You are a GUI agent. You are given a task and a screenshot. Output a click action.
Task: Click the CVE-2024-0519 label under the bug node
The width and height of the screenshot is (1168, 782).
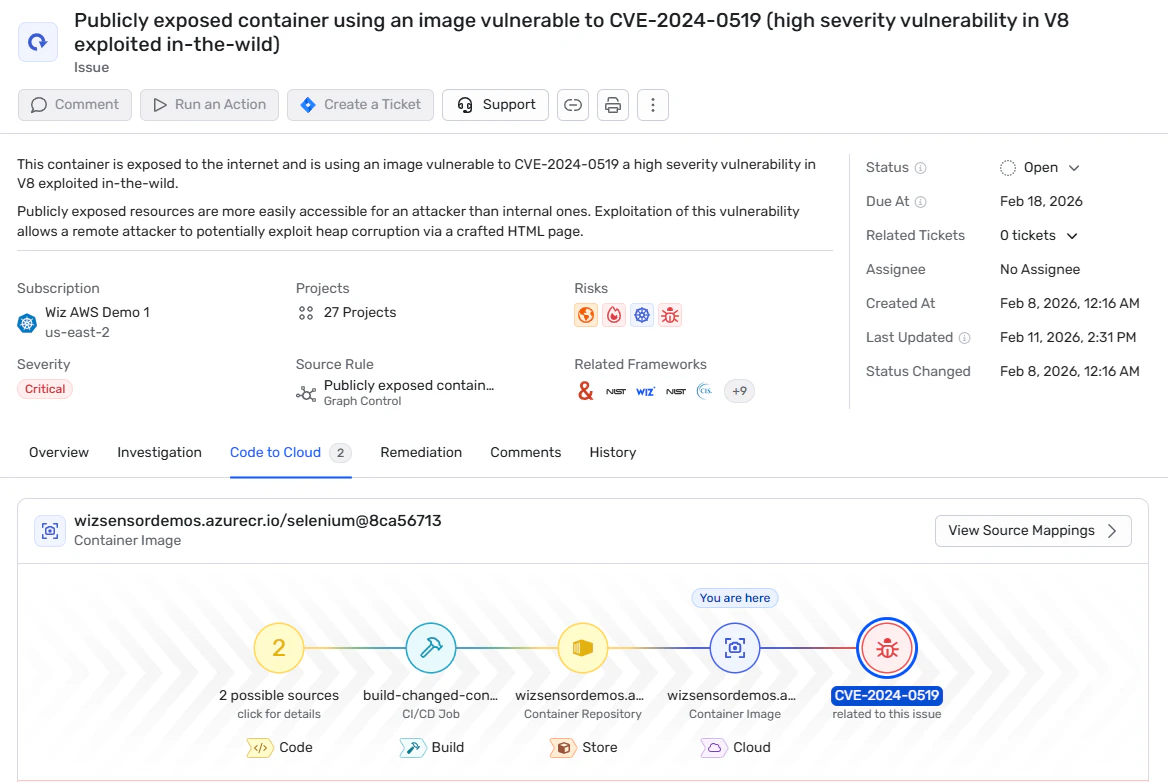tap(886, 696)
